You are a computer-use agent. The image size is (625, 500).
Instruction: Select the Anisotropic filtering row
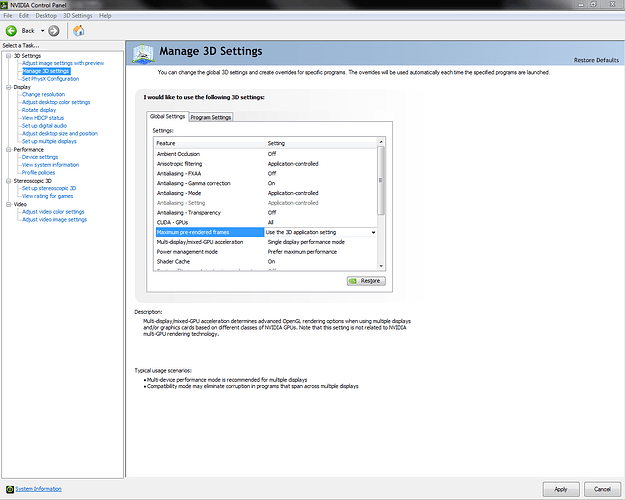pos(265,164)
